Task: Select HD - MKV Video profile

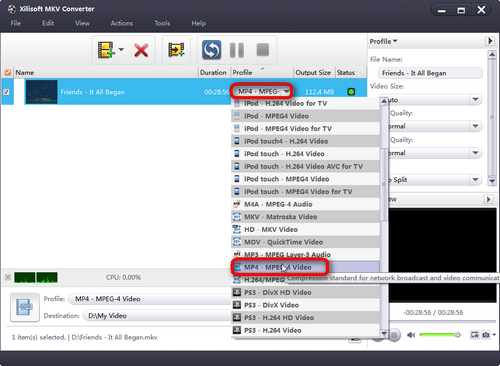Action: (305, 229)
